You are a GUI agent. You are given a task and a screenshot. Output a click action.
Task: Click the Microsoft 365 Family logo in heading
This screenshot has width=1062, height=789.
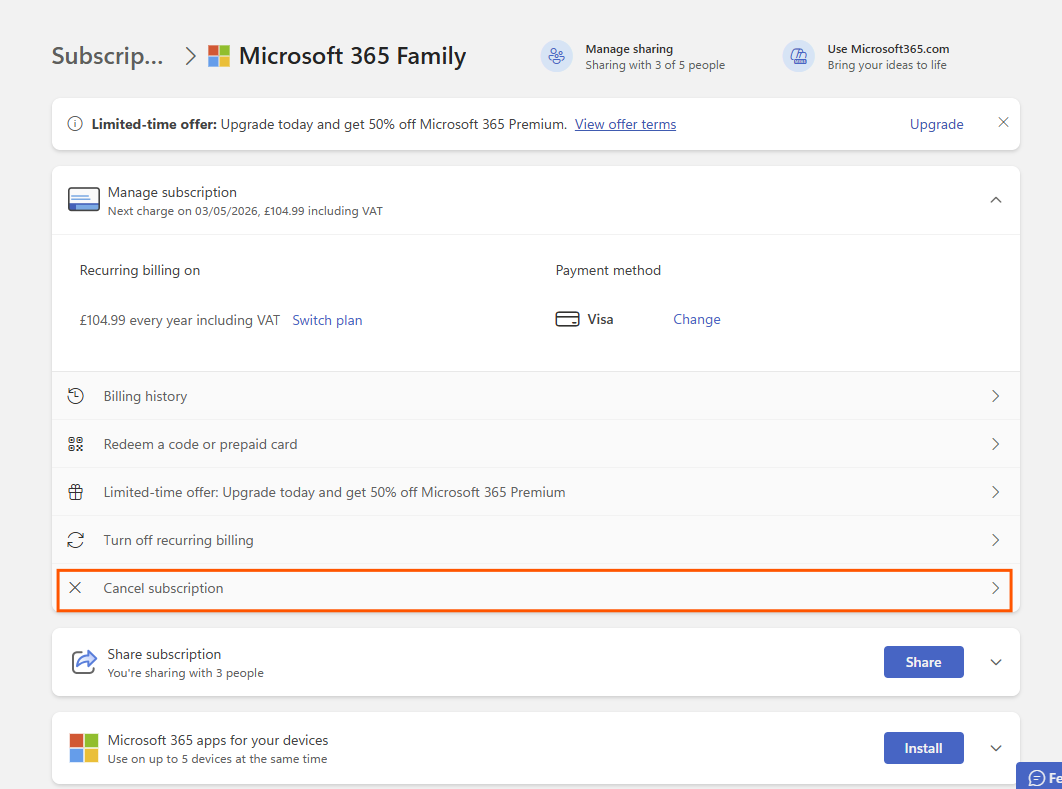coord(219,56)
